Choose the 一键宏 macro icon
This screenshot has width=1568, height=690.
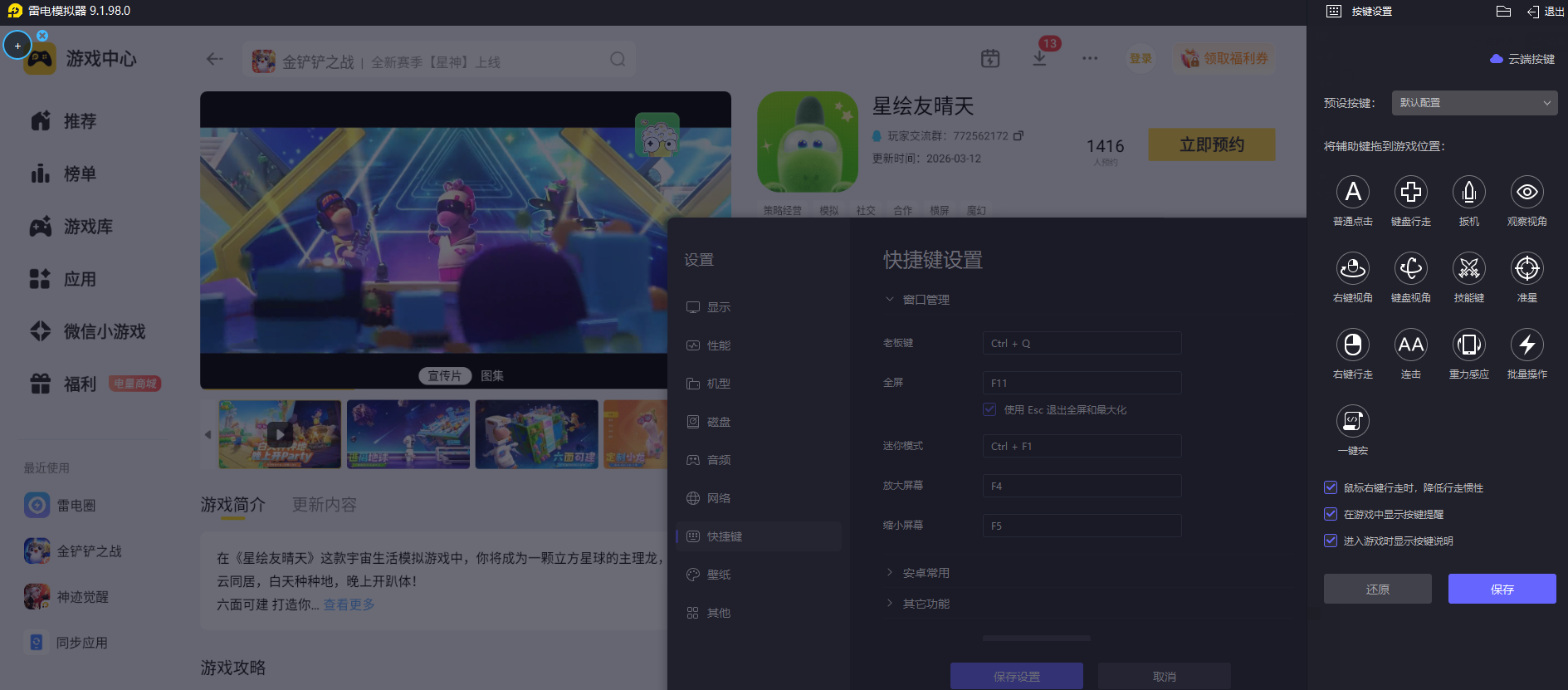(1352, 422)
